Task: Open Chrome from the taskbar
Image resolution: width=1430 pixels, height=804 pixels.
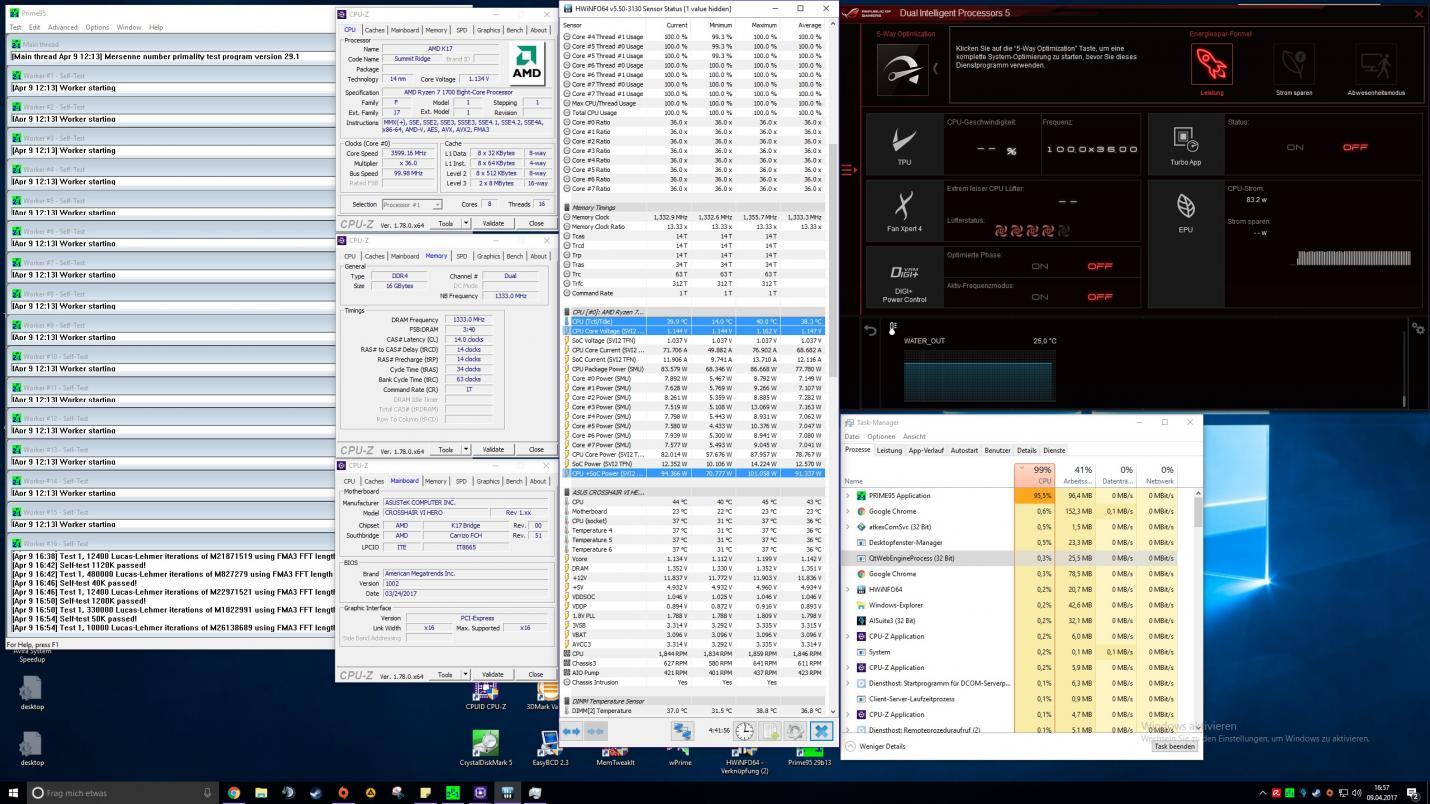Action: (234, 792)
